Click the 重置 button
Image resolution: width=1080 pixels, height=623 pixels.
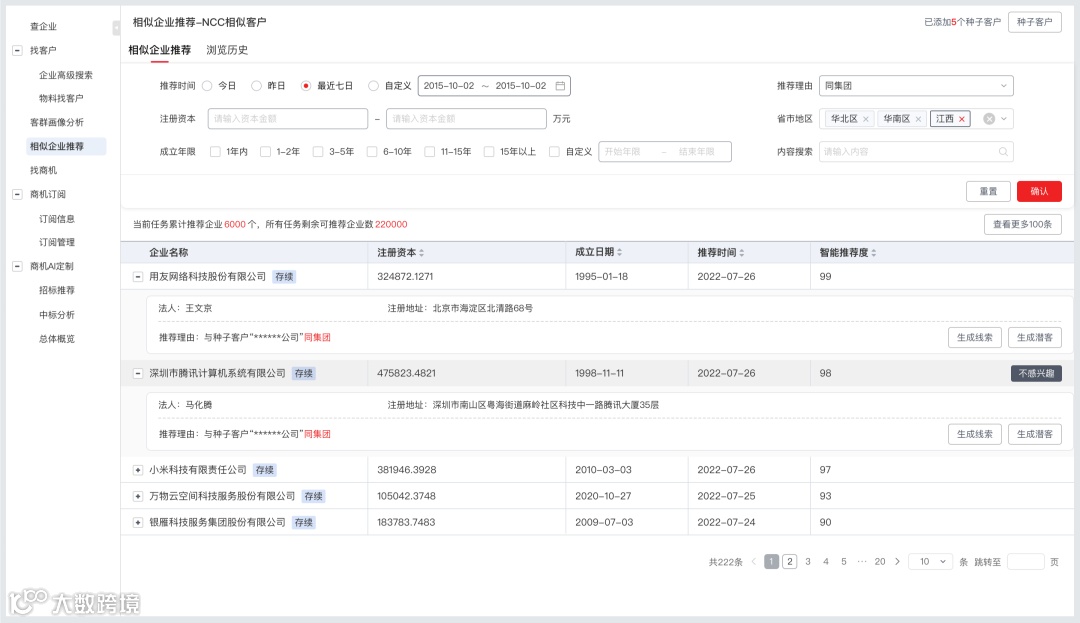[x=988, y=191]
